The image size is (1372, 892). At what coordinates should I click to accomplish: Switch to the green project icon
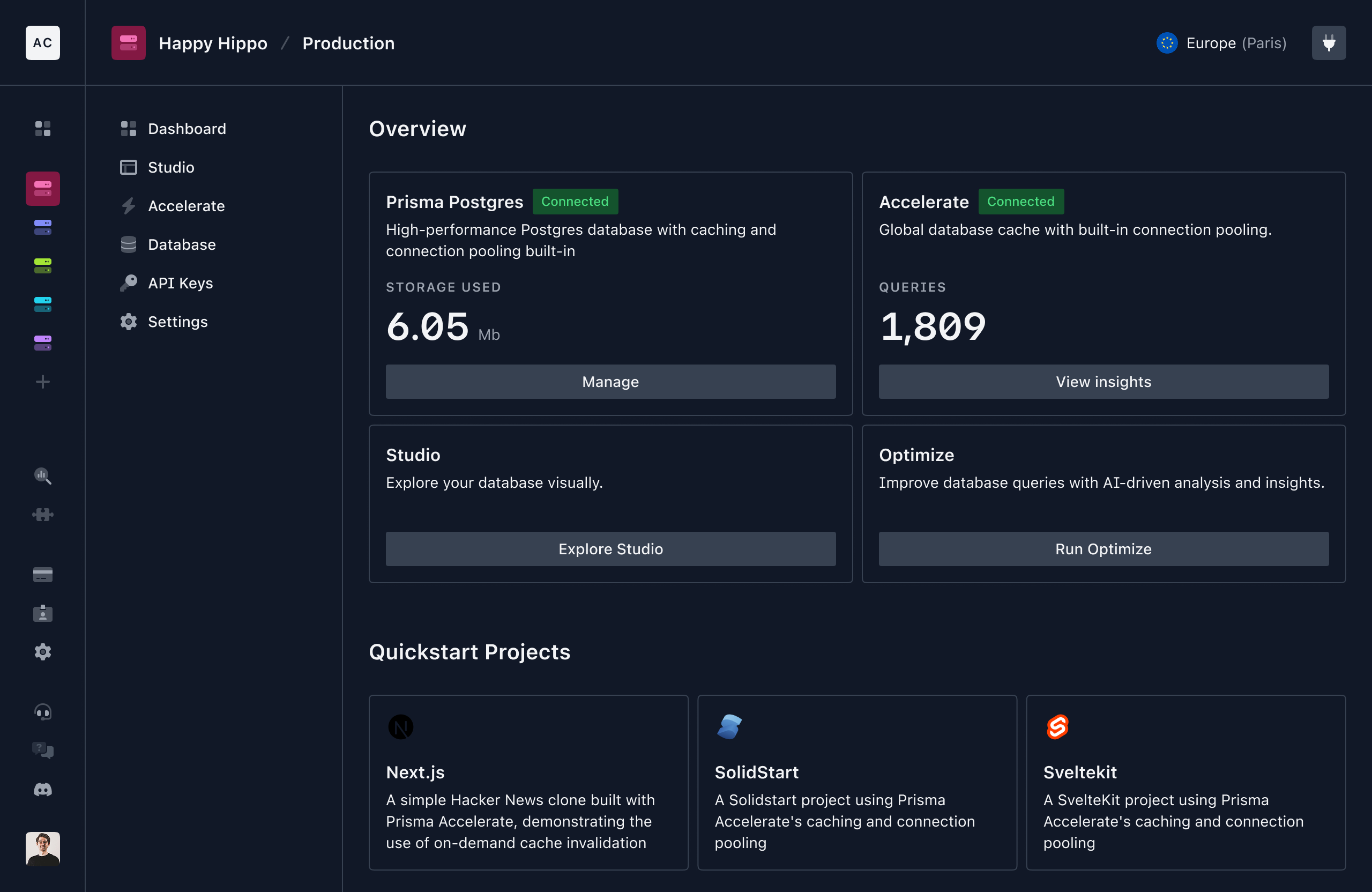pyautogui.click(x=43, y=266)
